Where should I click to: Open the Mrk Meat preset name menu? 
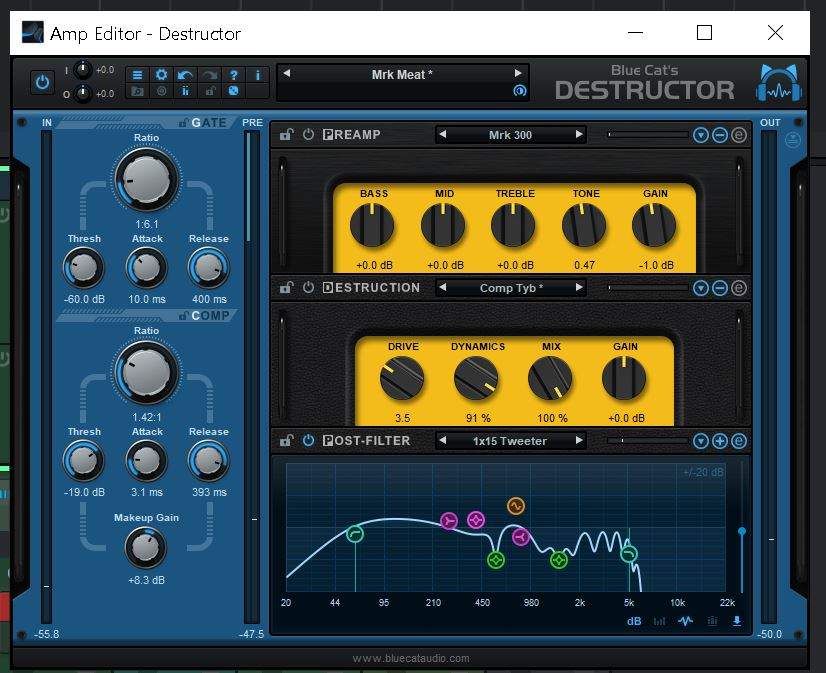pos(402,75)
